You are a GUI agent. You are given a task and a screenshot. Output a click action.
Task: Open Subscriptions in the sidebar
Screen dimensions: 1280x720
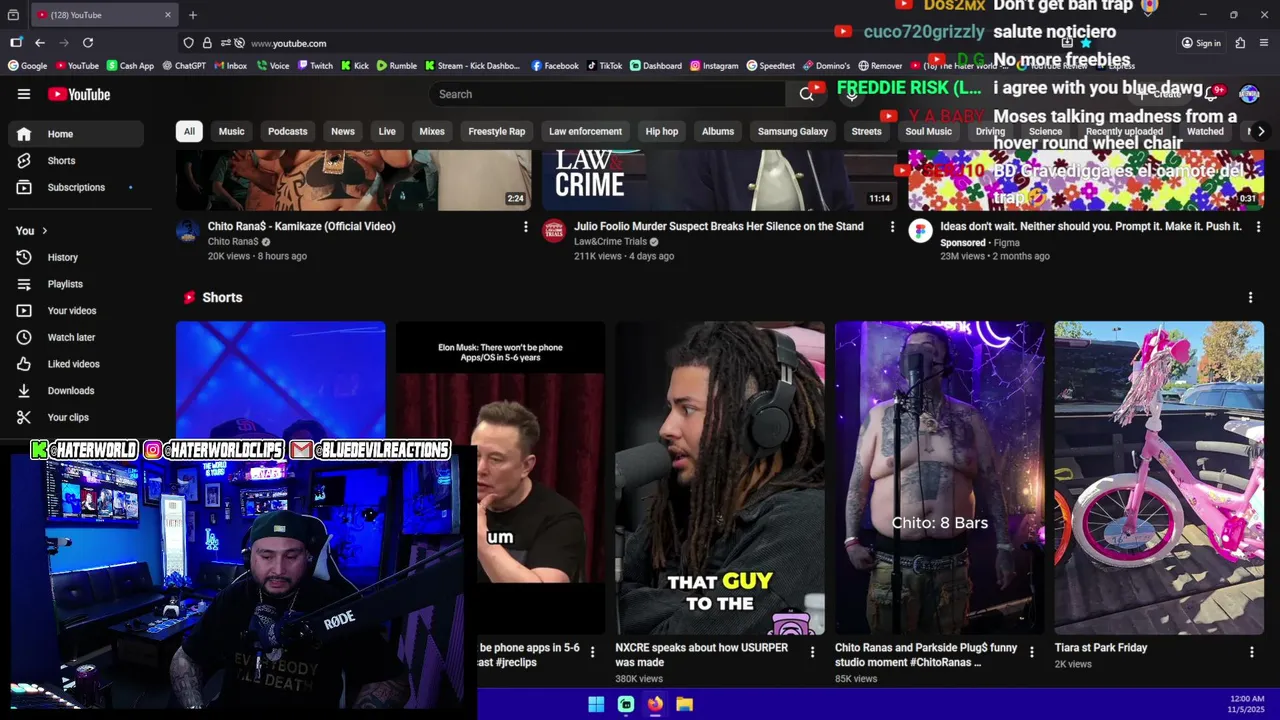pyautogui.click(x=75, y=187)
